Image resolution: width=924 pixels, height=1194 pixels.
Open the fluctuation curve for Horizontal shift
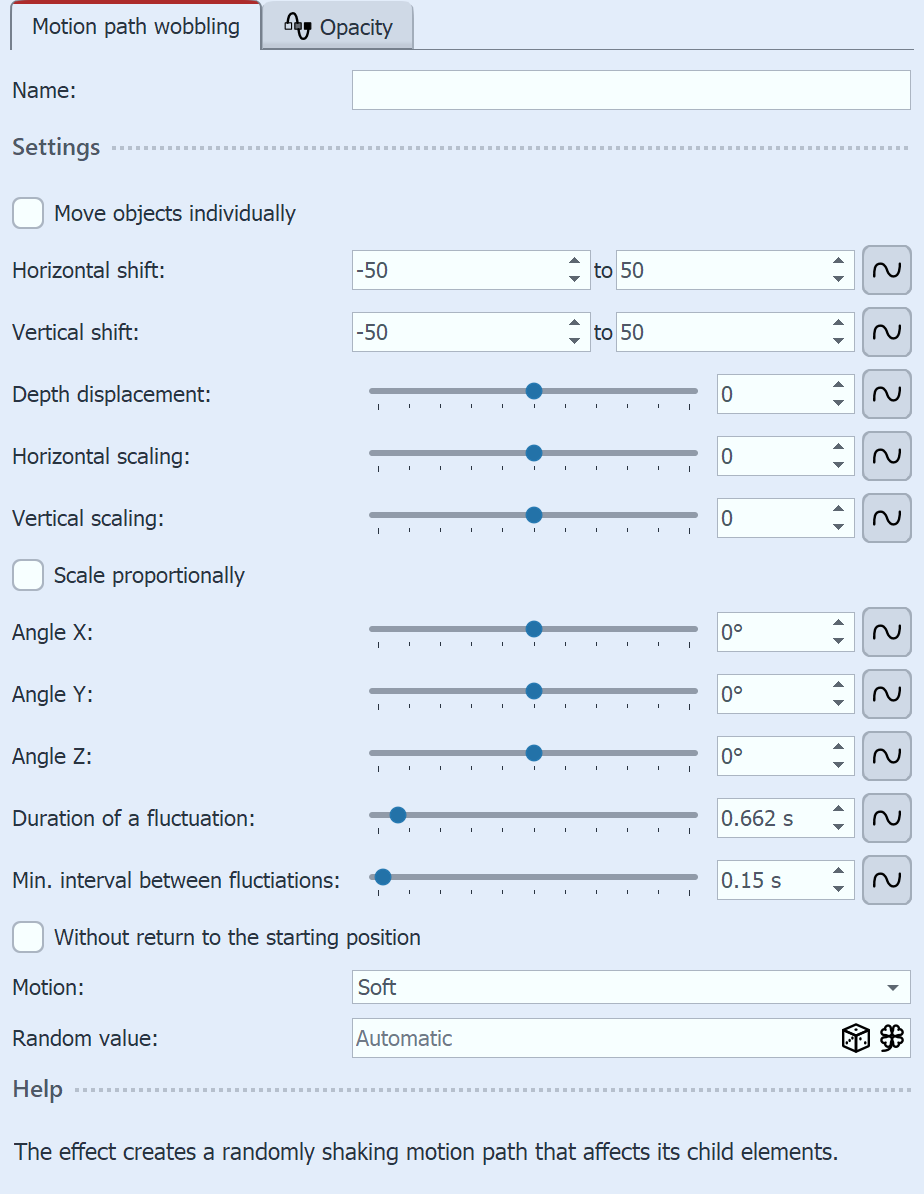coord(886,270)
